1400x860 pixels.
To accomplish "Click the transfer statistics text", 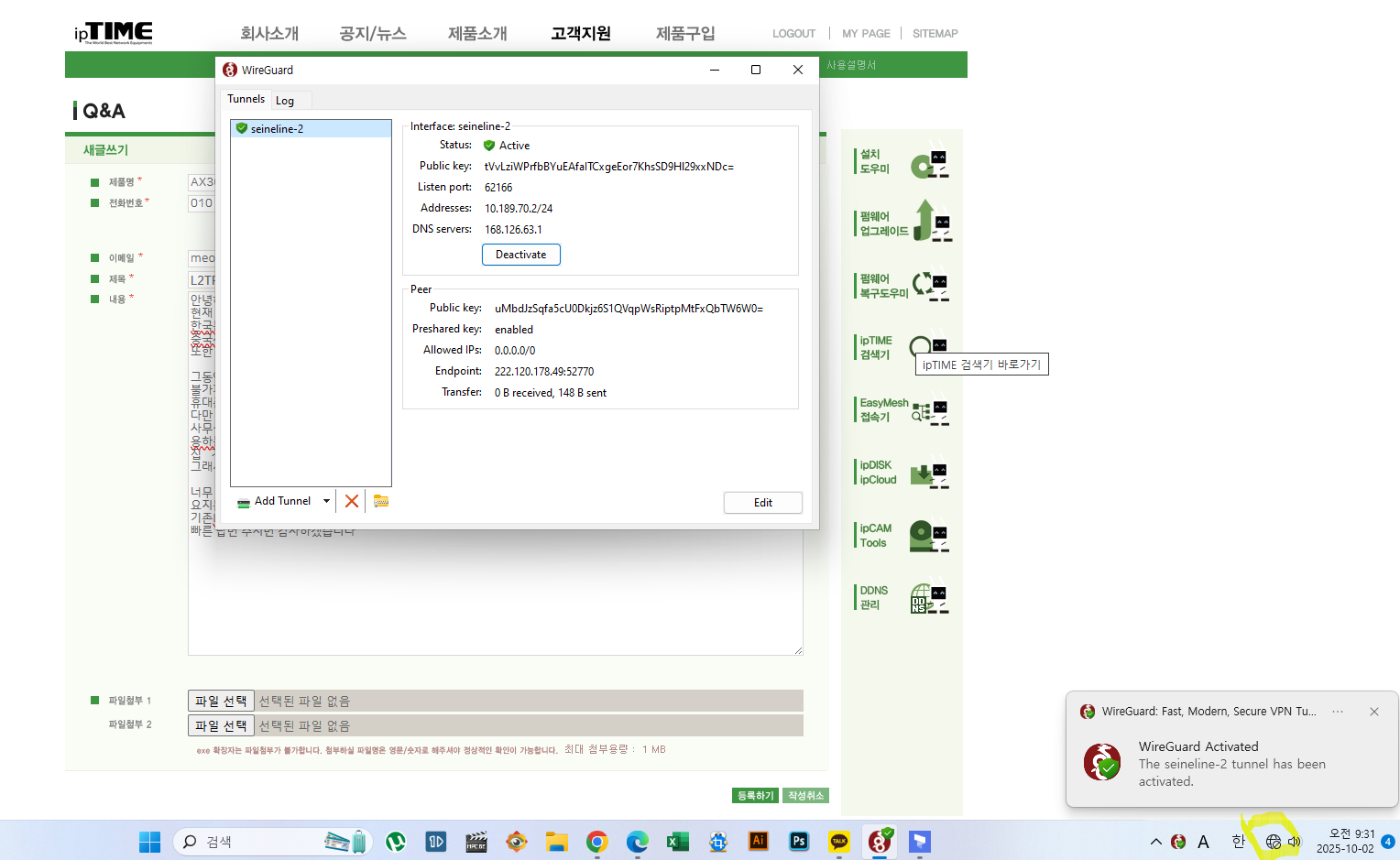I will pos(551,393).
